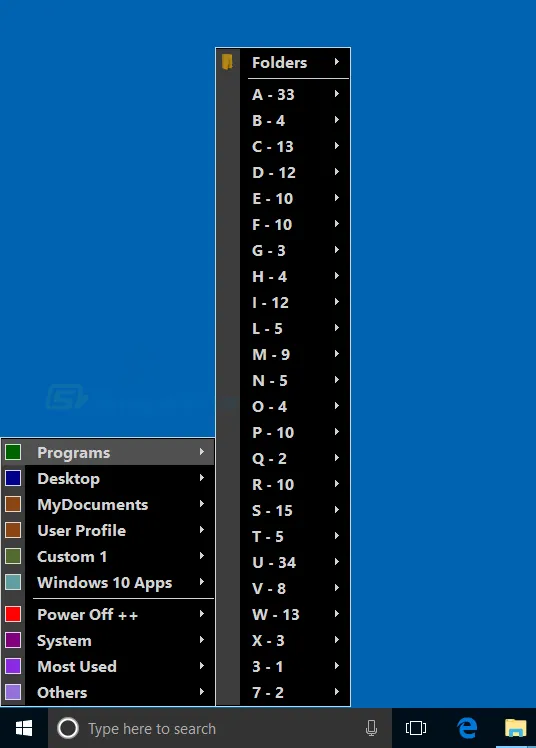Click the green Programs color square
536x748 pixels.
pos(13,452)
